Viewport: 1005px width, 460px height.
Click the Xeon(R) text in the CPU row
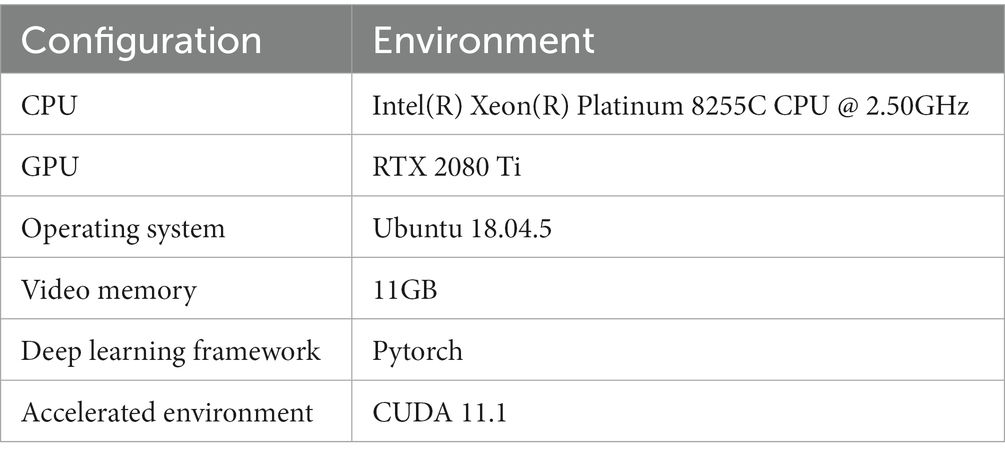click(x=509, y=104)
